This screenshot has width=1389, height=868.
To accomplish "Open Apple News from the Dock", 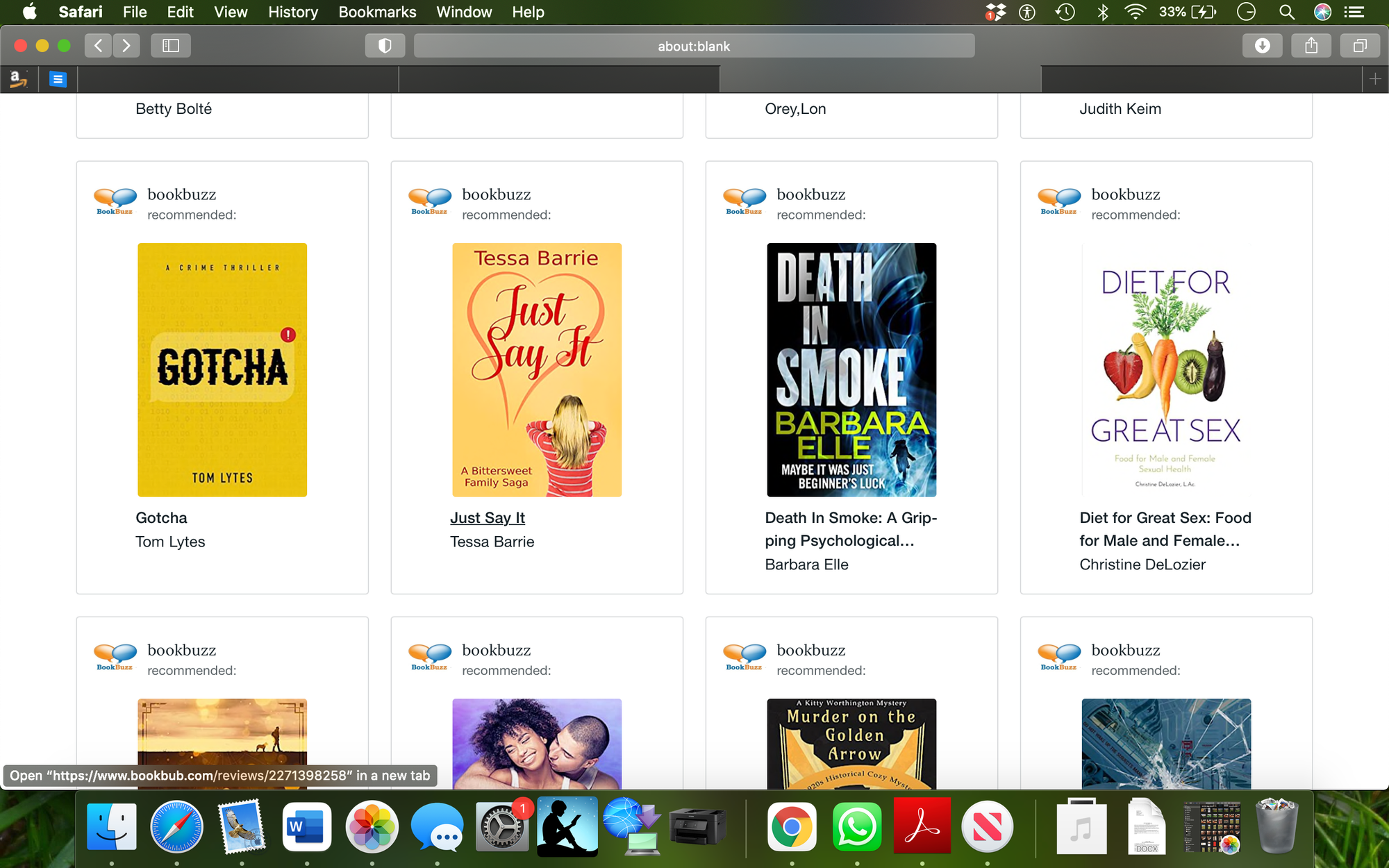I will point(987,826).
